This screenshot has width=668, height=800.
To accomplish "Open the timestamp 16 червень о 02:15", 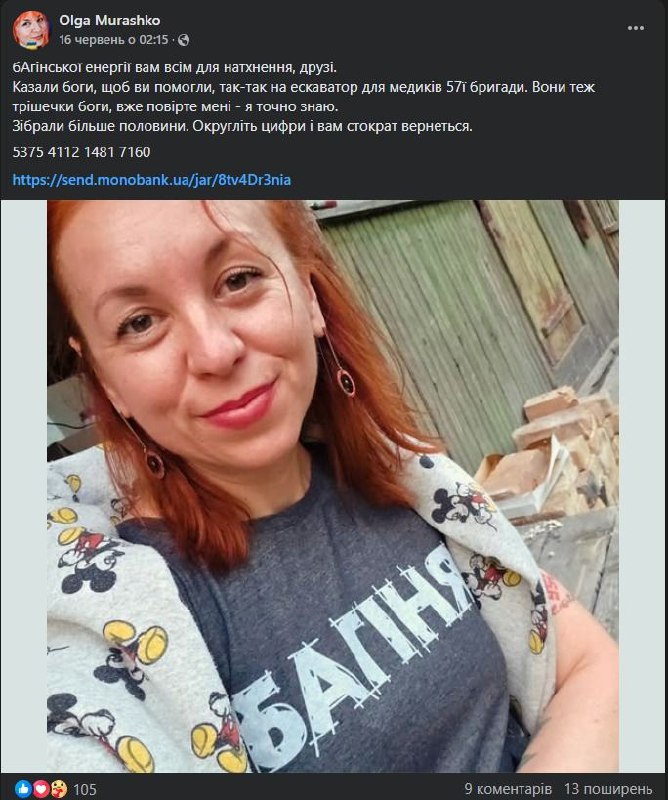I will coord(113,40).
